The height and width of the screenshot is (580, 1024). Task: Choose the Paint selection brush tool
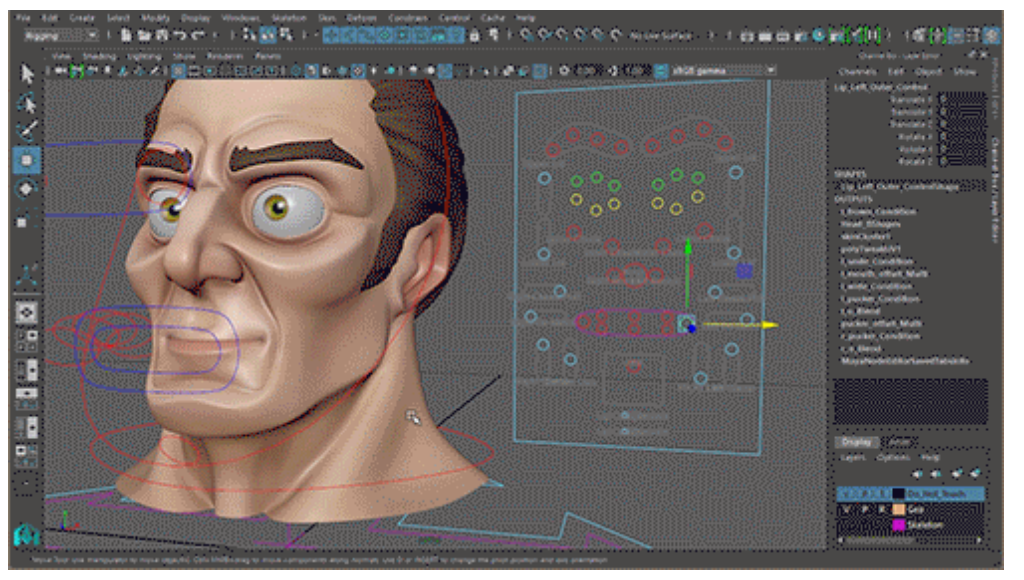[27, 130]
